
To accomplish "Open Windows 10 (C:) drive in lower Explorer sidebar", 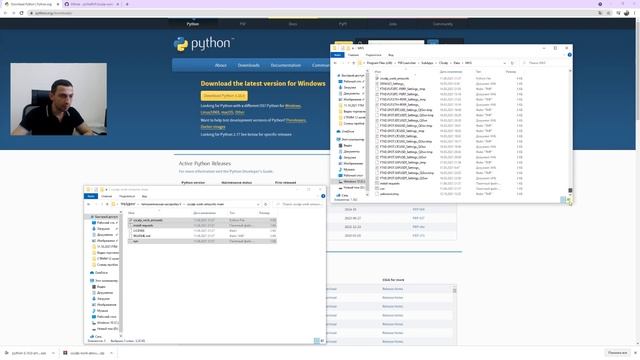I will 105,322.
